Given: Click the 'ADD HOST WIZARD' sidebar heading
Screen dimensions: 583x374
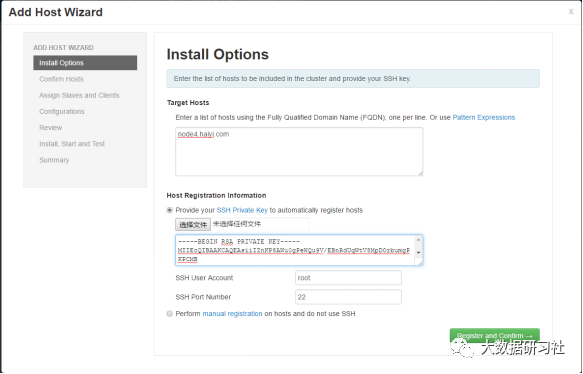Looking at the screenshot, I should click(64, 48).
